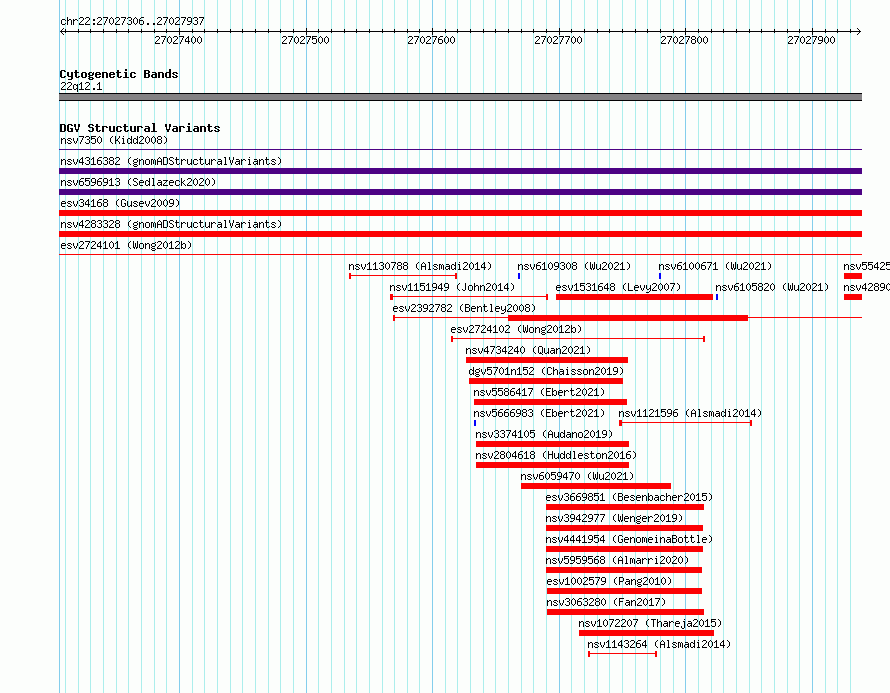Click the 27027400 ruler position label
The height and width of the screenshot is (693, 890).
point(178,40)
